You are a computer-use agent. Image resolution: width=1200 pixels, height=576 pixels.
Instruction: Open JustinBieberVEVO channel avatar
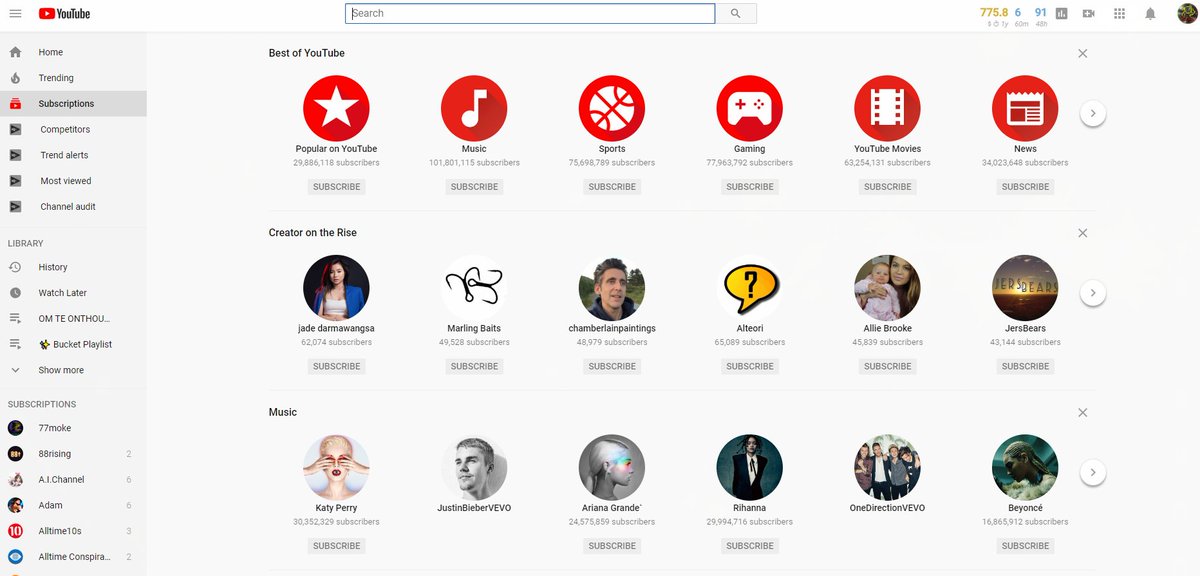pyautogui.click(x=474, y=467)
